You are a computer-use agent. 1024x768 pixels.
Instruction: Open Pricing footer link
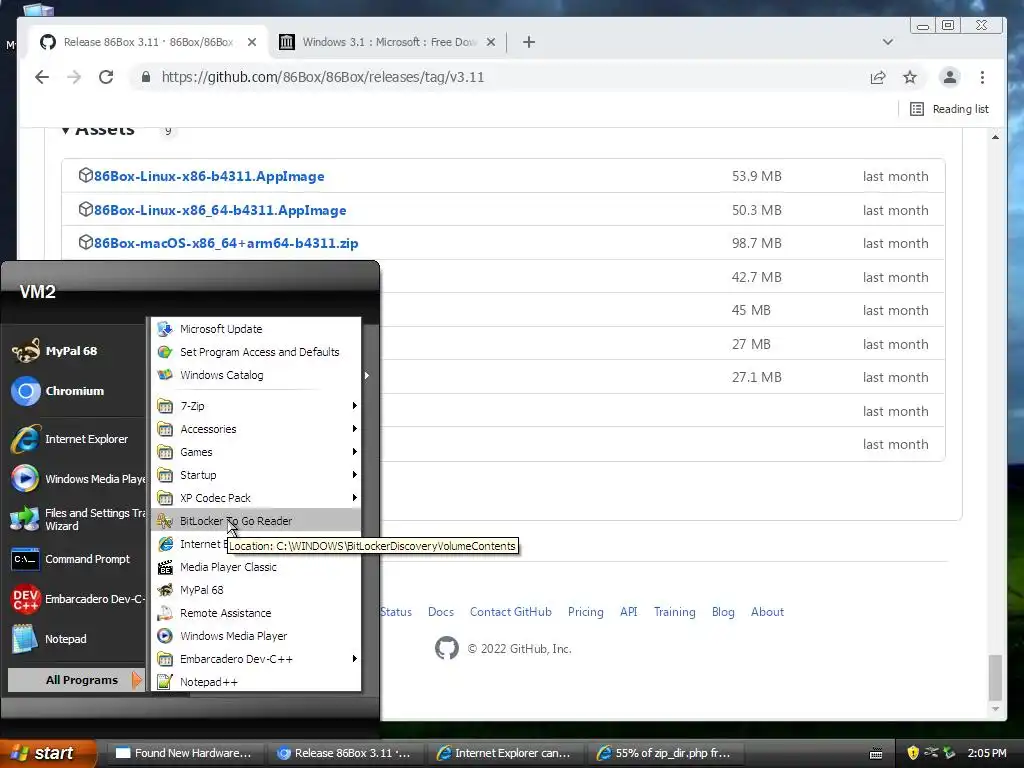tap(586, 612)
